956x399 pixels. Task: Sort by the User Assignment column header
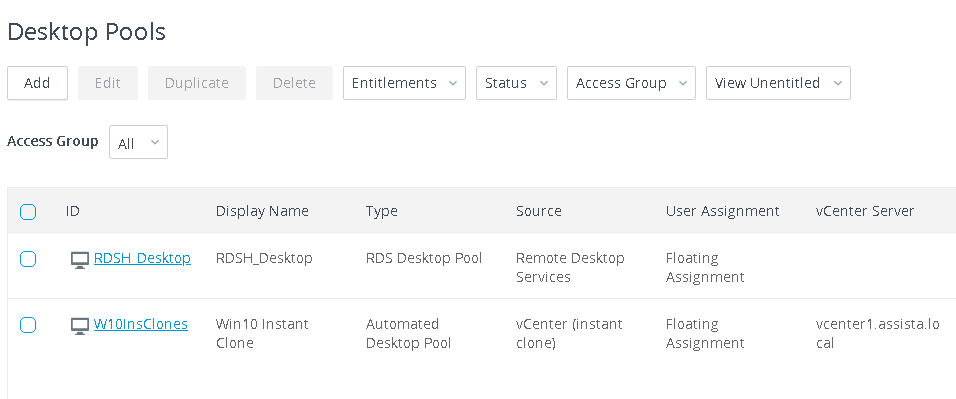722,211
